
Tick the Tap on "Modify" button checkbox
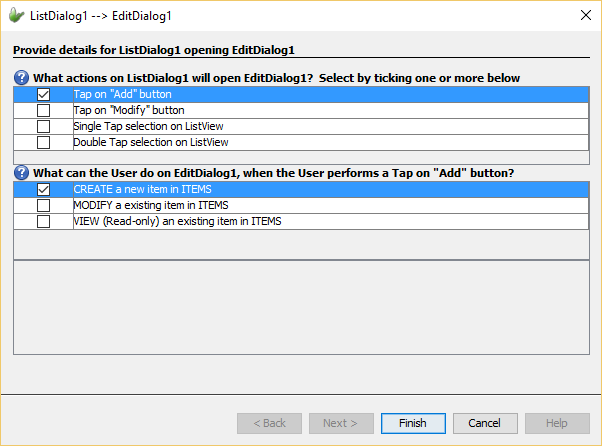tap(43, 111)
